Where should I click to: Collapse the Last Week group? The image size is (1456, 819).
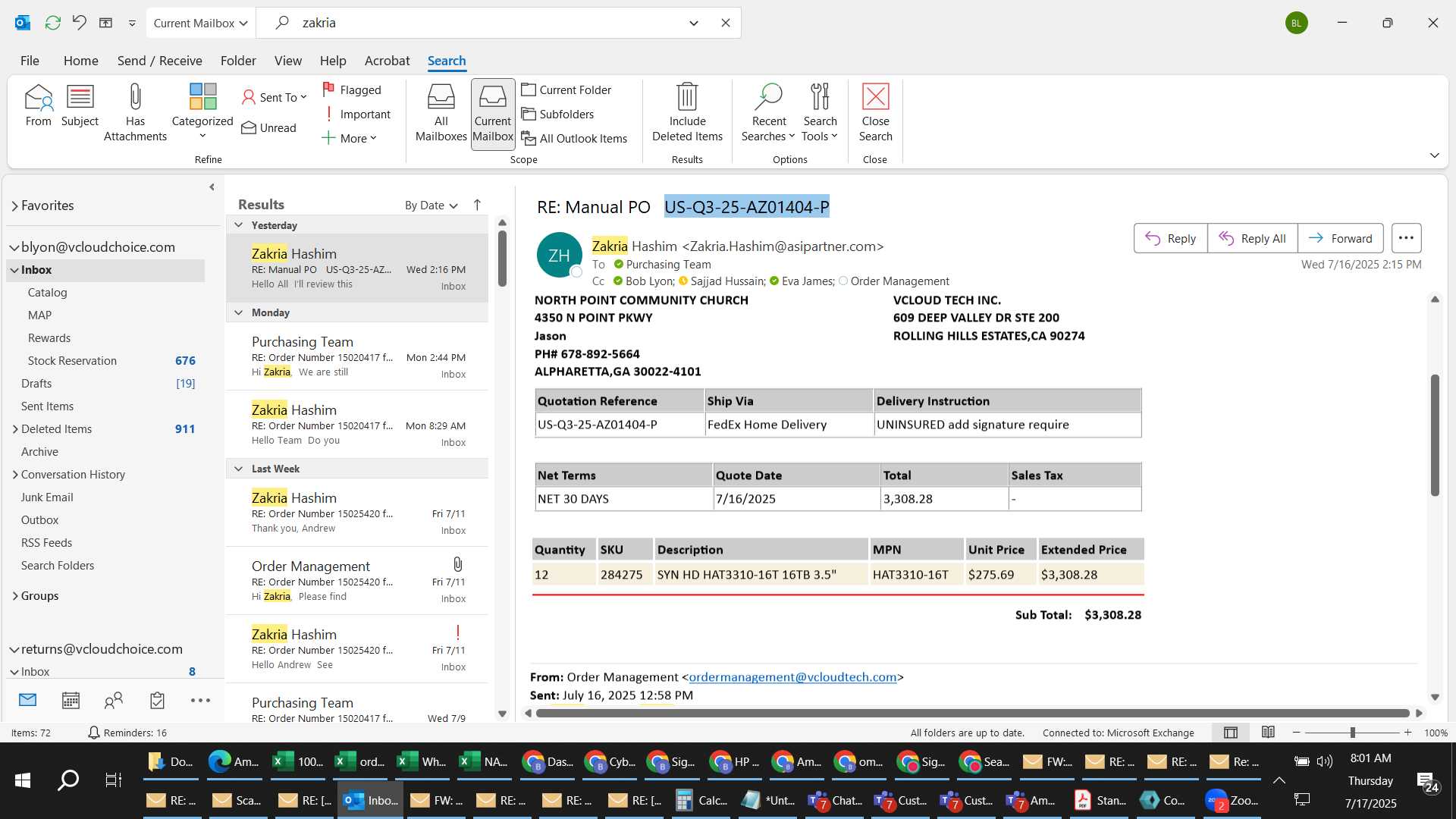(238, 469)
